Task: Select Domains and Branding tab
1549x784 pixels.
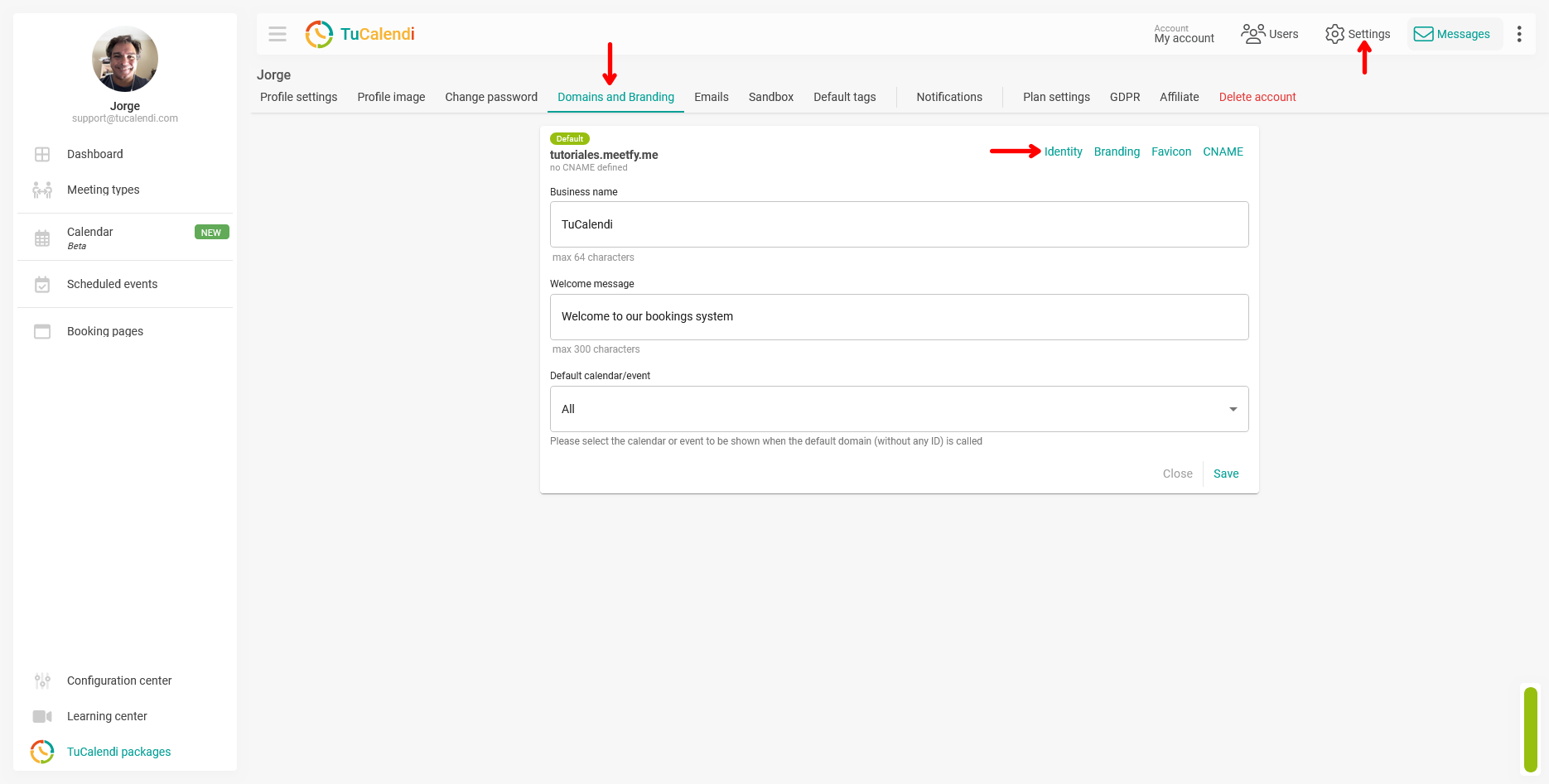Action: [616, 97]
